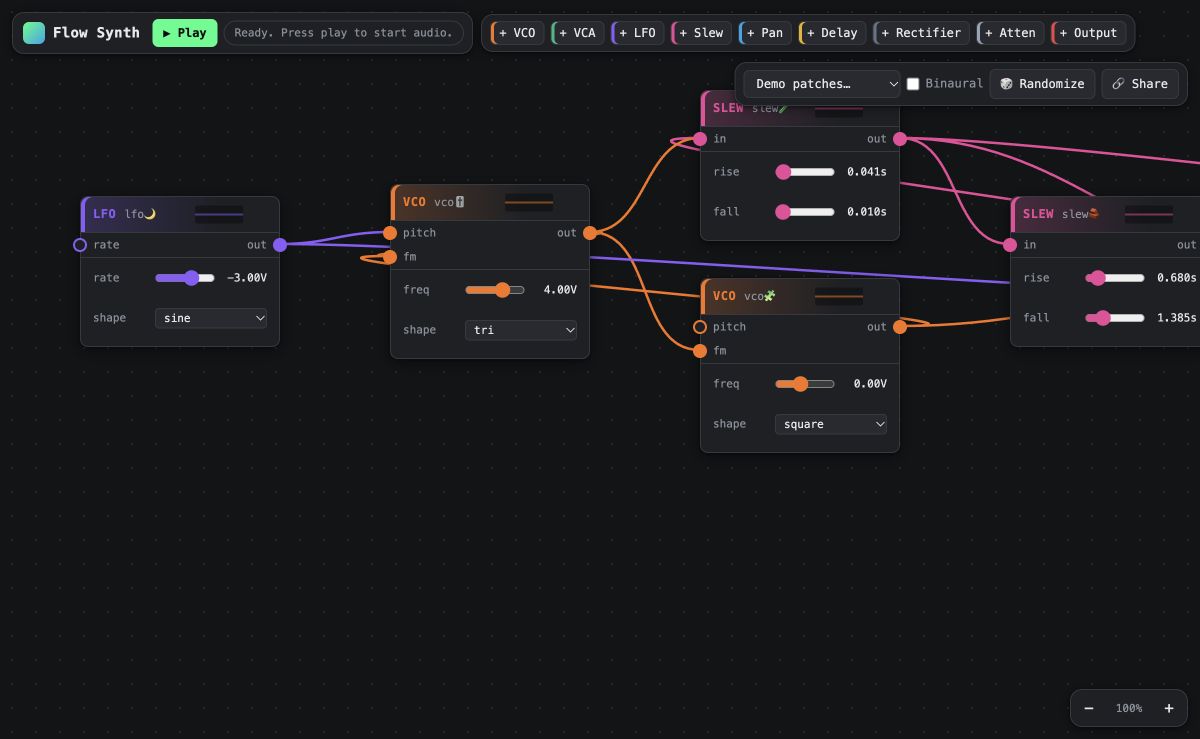The height and width of the screenshot is (739, 1200).
Task: Start audio with the Play button
Action: coord(185,33)
